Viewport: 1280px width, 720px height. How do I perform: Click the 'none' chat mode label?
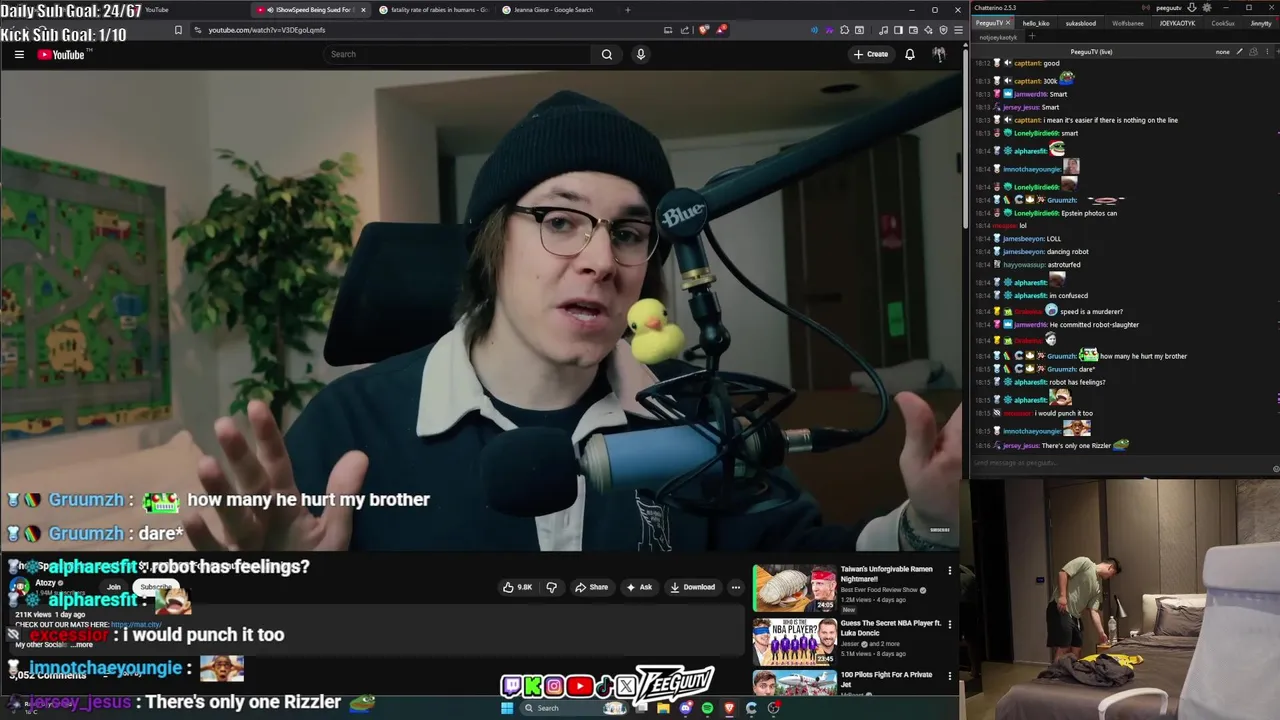pyautogui.click(x=1222, y=51)
